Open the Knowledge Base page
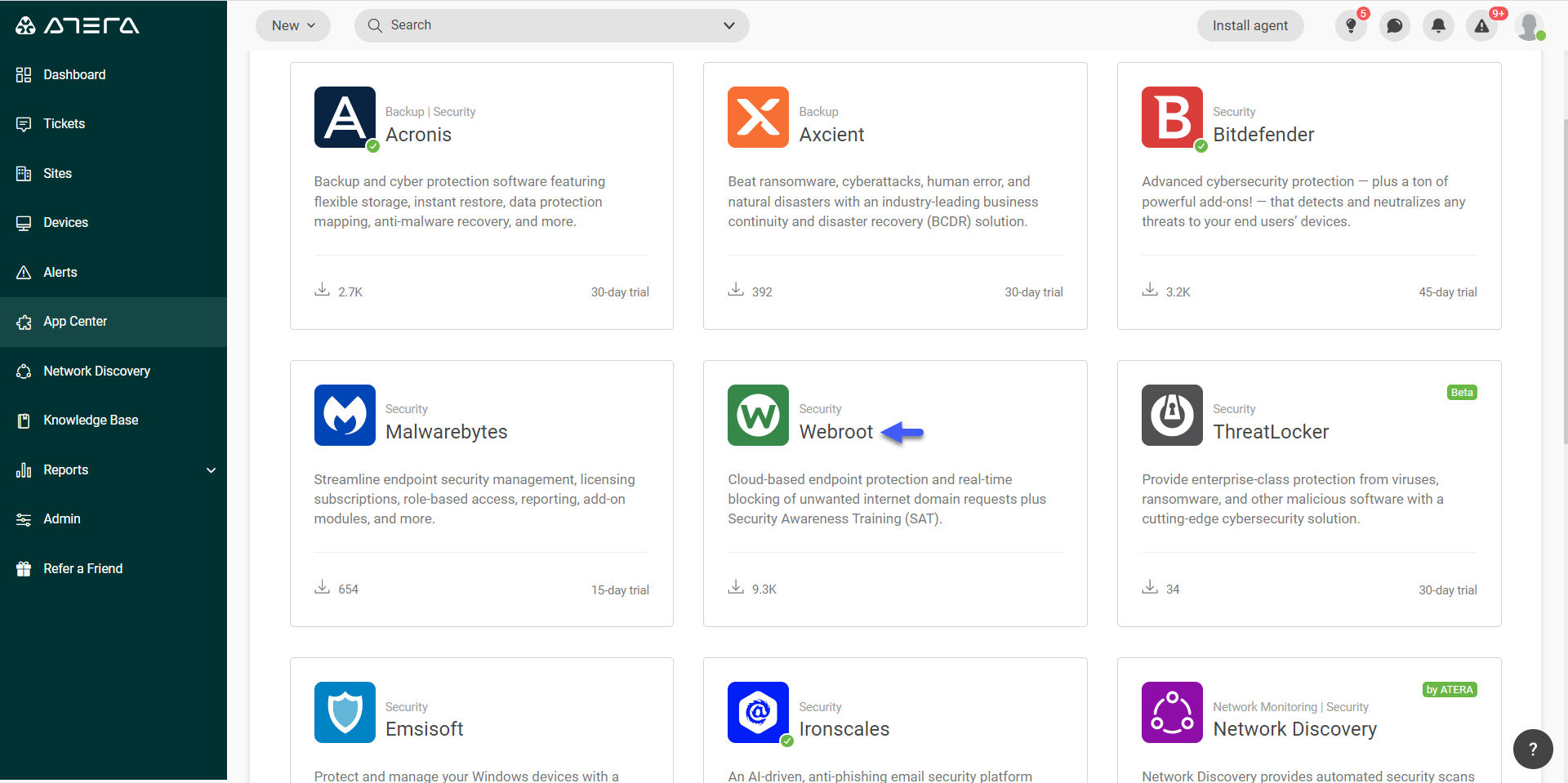 click(x=91, y=420)
